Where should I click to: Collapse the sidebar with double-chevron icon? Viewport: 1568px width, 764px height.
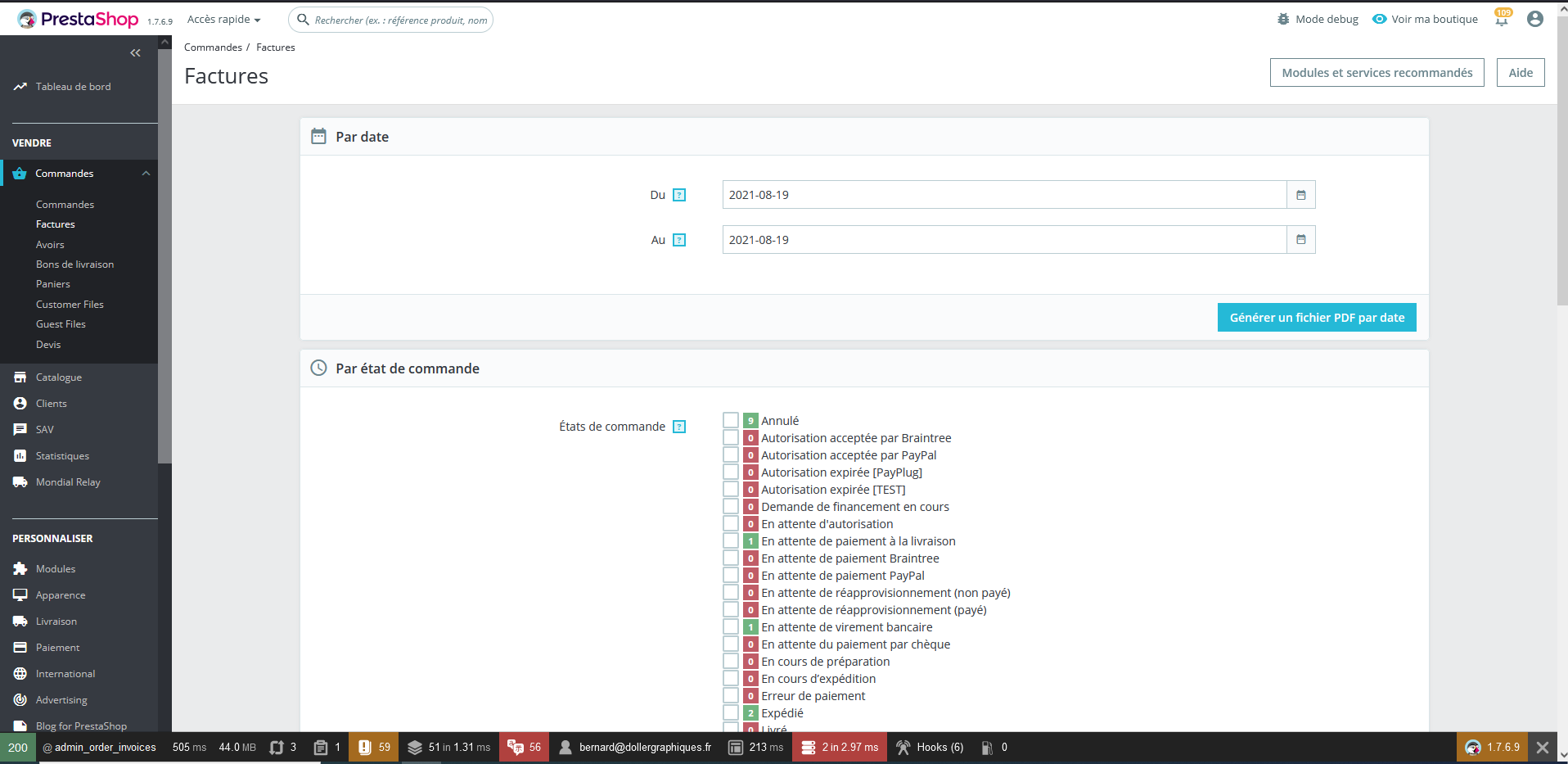[x=135, y=53]
